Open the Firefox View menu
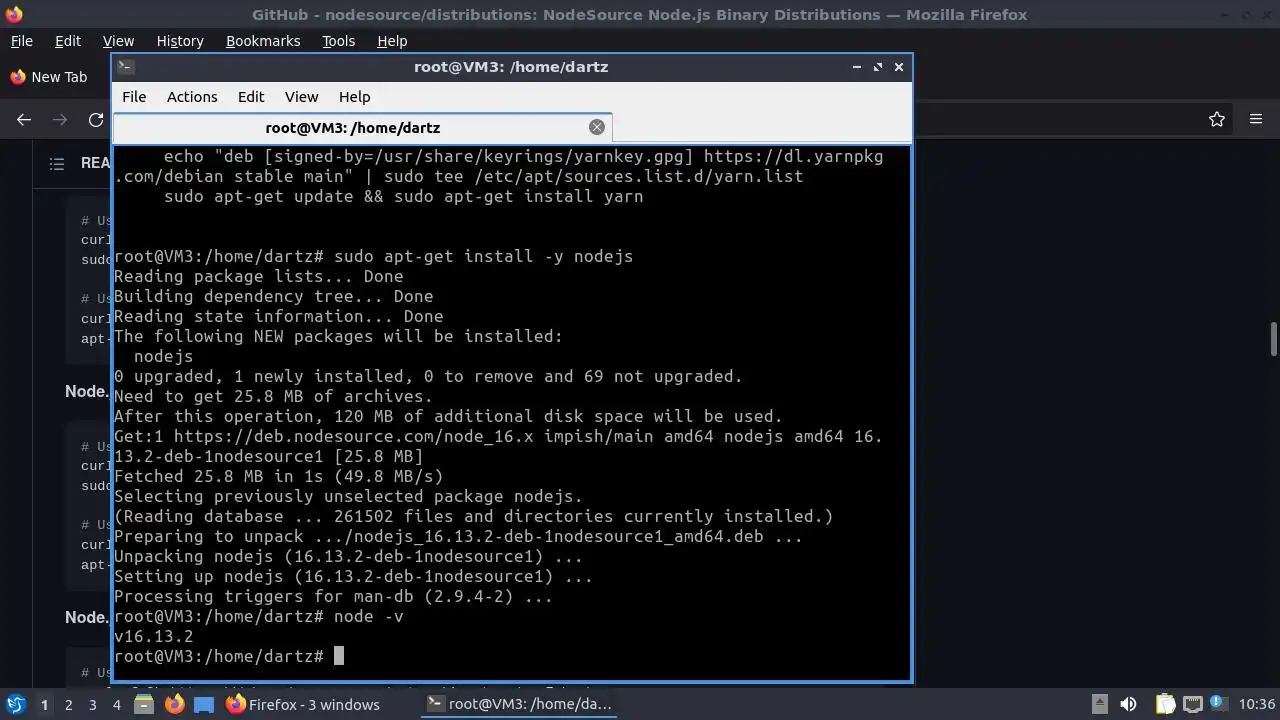Viewport: 1280px width, 720px height. pos(118,41)
